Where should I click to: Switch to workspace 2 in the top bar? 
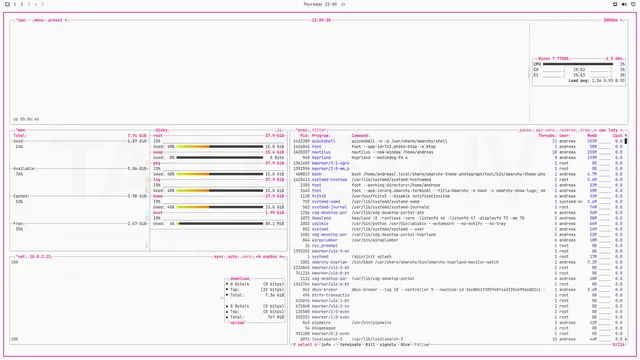[x=22, y=4]
